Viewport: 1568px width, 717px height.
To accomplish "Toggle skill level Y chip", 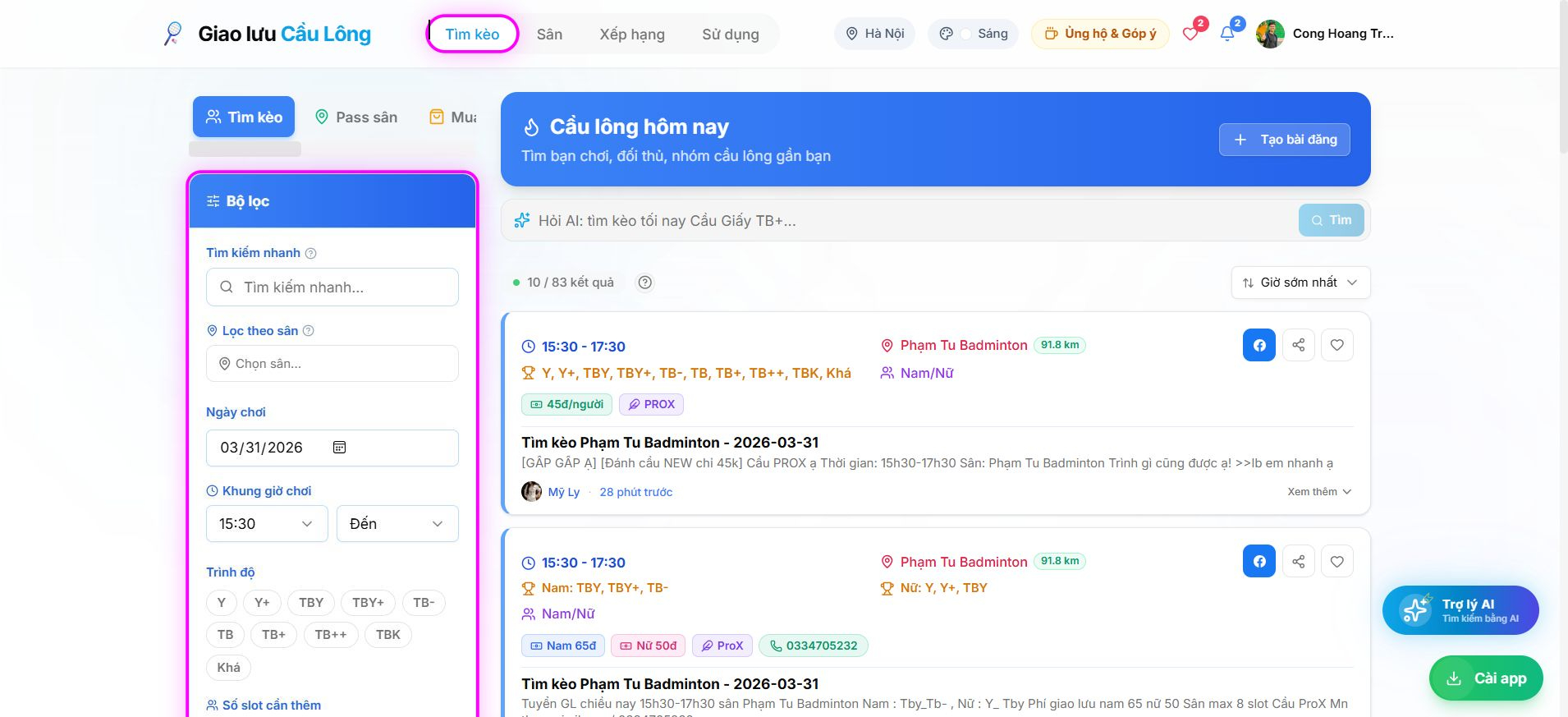I will click(x=222, y=603).
